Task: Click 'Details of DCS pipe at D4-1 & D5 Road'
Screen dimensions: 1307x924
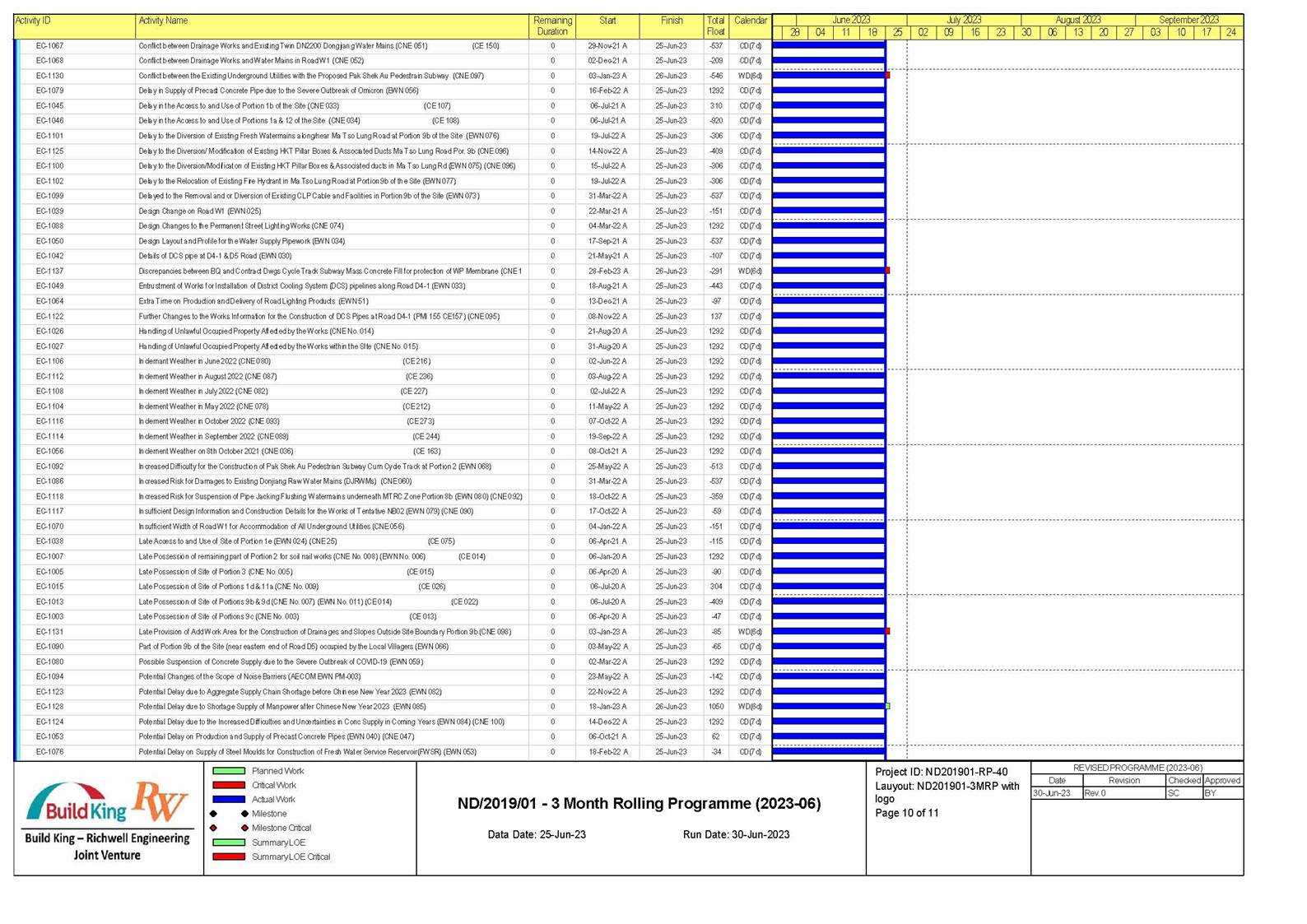Action: [x=215, y=256]
